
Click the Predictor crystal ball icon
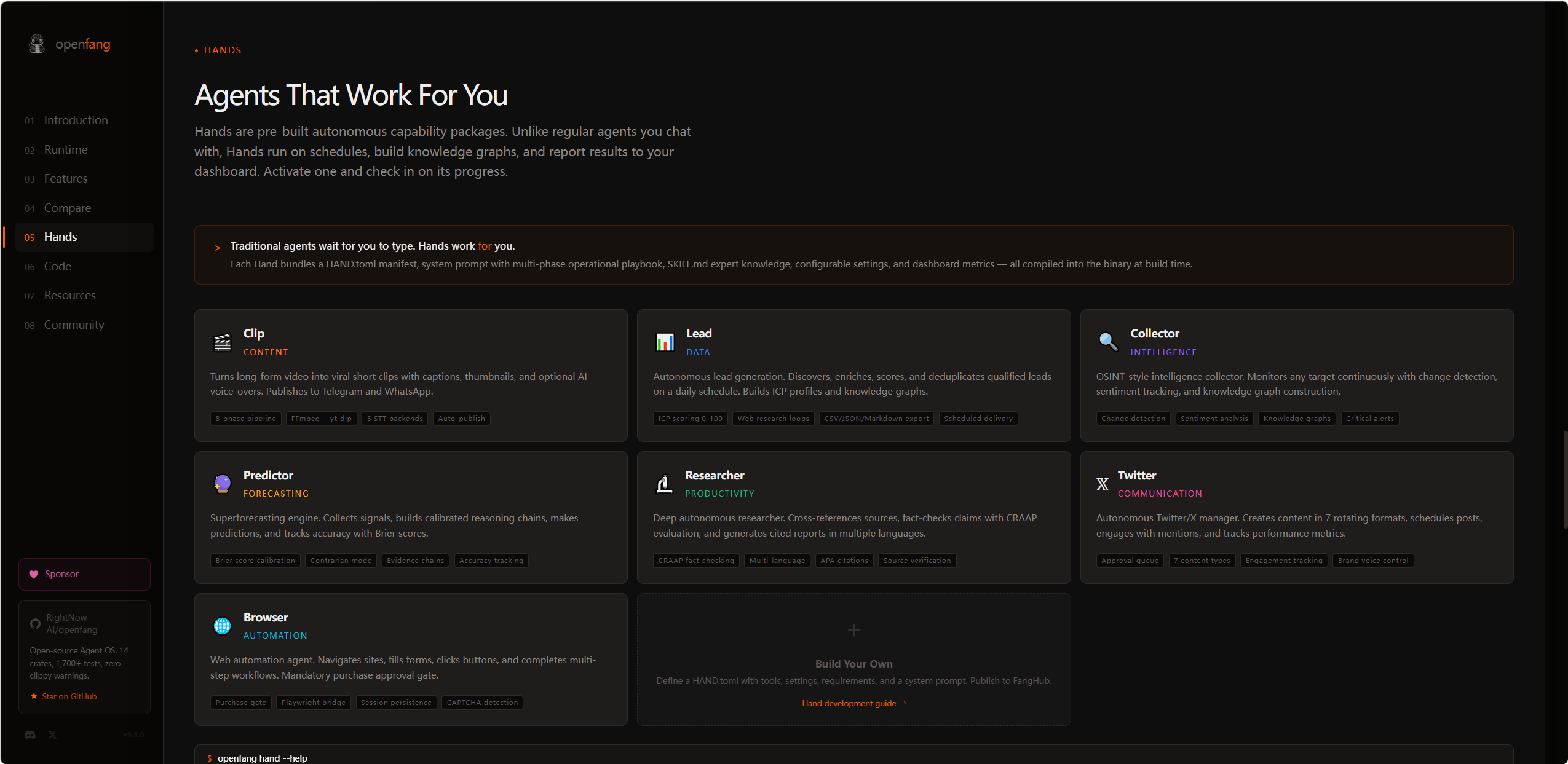222,484
